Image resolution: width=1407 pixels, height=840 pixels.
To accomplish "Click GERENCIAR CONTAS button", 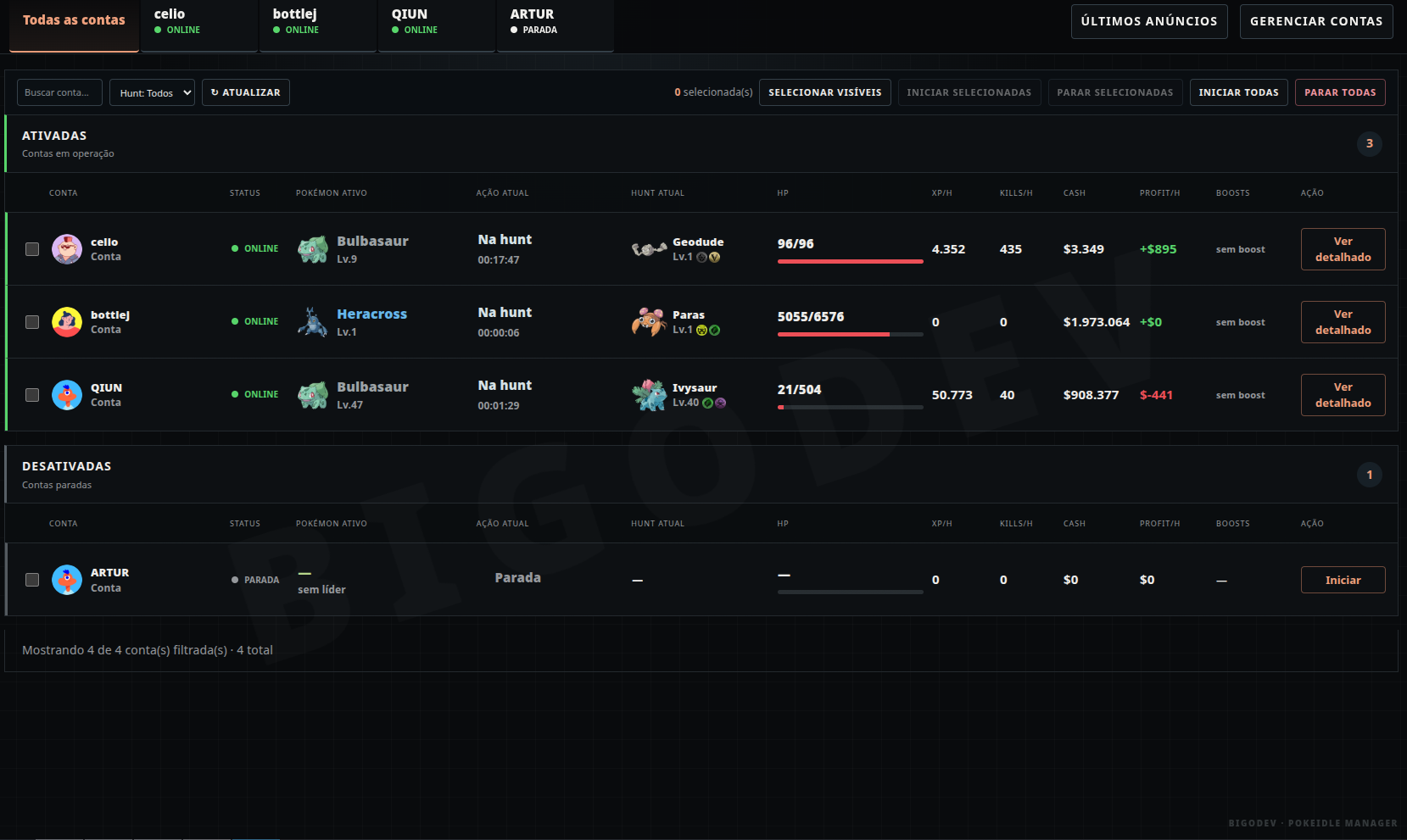I will (1316, 21).
